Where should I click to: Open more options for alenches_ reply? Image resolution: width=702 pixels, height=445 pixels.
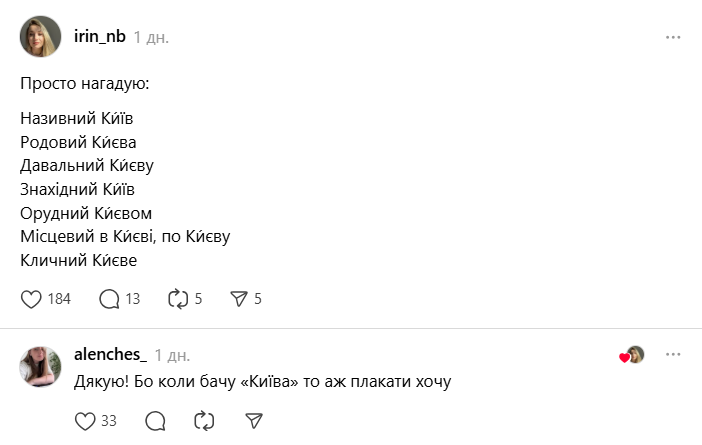(x=673, y=355)
